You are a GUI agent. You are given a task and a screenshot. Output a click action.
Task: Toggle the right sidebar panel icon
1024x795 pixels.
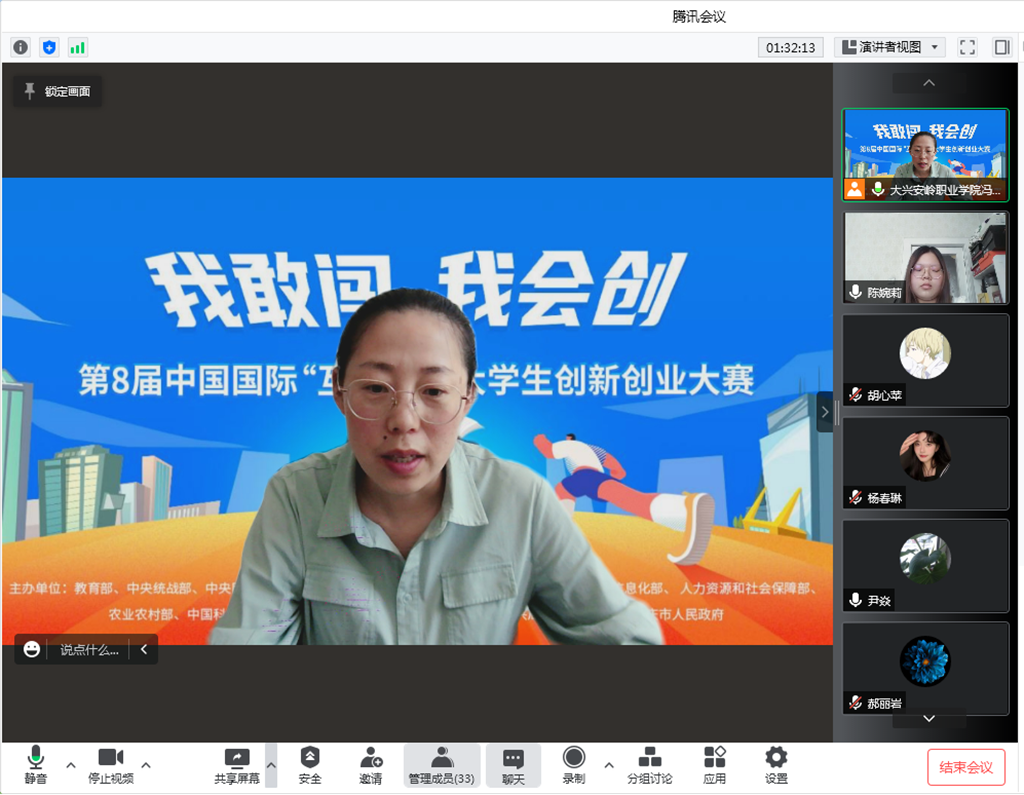(x=1001, y=47)
